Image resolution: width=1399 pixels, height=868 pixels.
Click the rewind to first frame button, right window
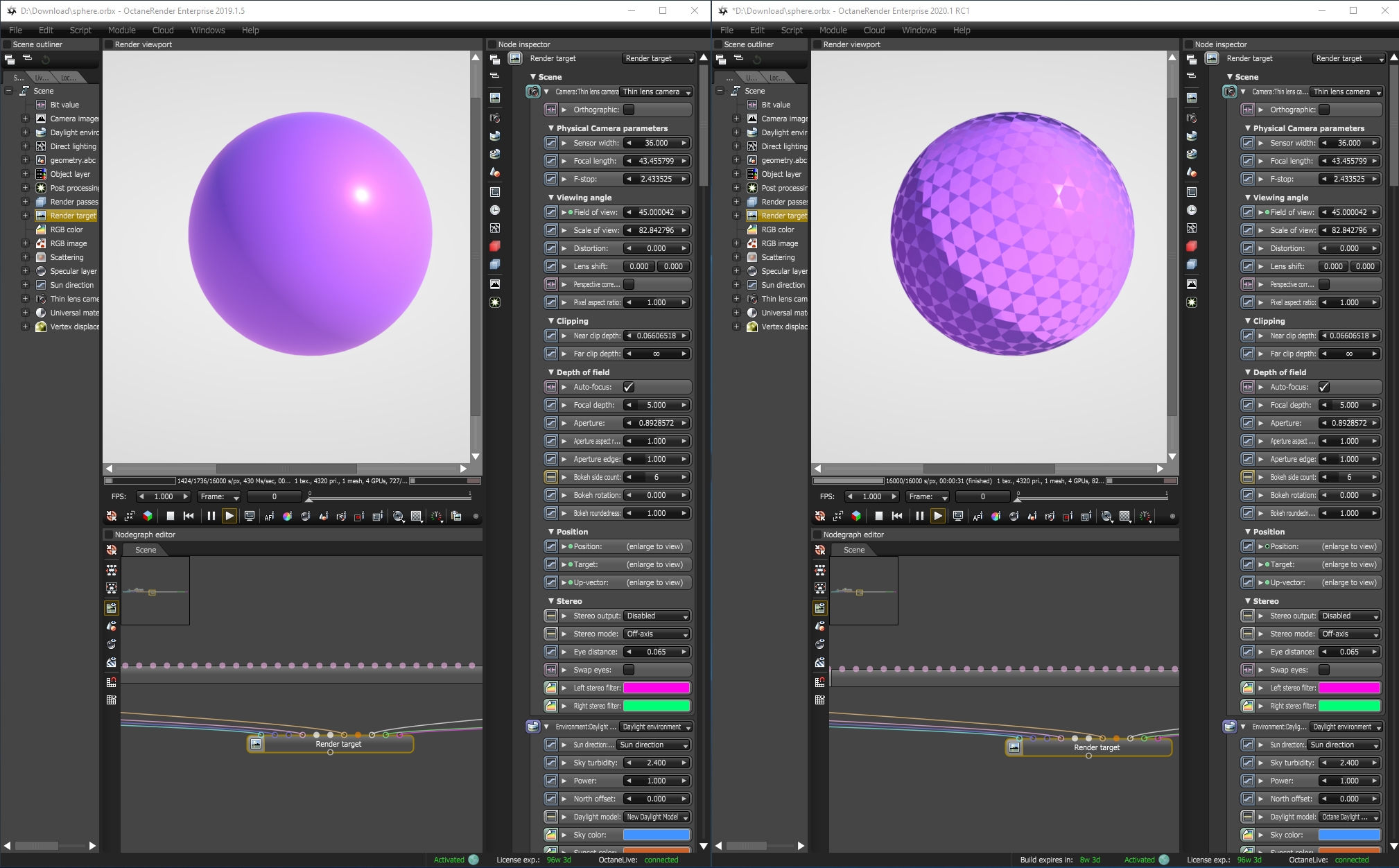pyautogui.click(x=897, y=516)
